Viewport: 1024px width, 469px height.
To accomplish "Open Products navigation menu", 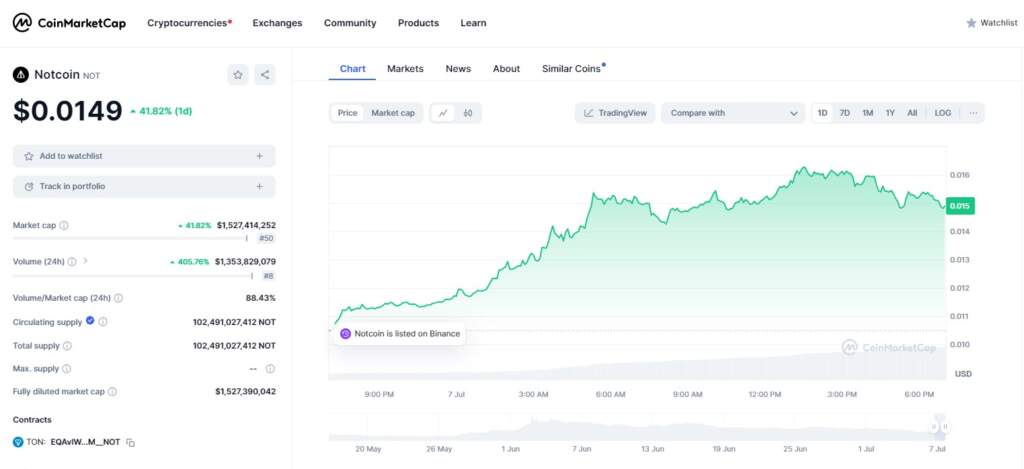I will click(x=418, y=23).
